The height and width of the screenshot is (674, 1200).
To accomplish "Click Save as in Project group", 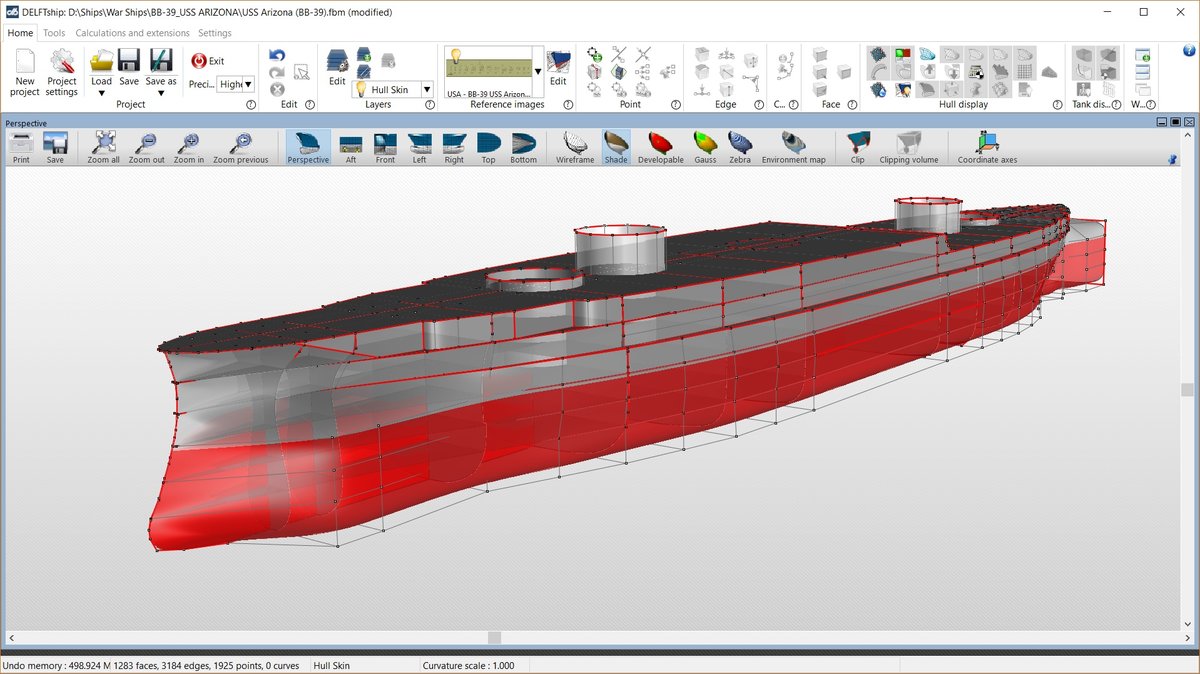I will (161, 68).
